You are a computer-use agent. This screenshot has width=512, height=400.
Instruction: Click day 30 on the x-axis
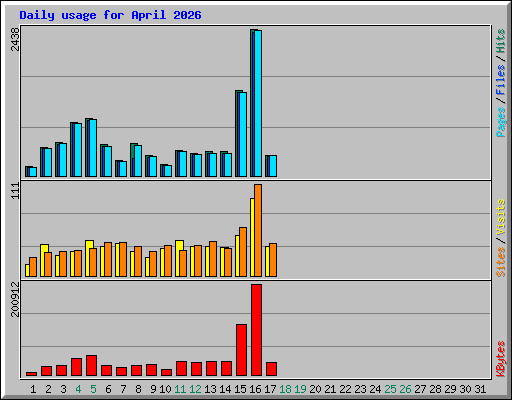coord(465,389)
